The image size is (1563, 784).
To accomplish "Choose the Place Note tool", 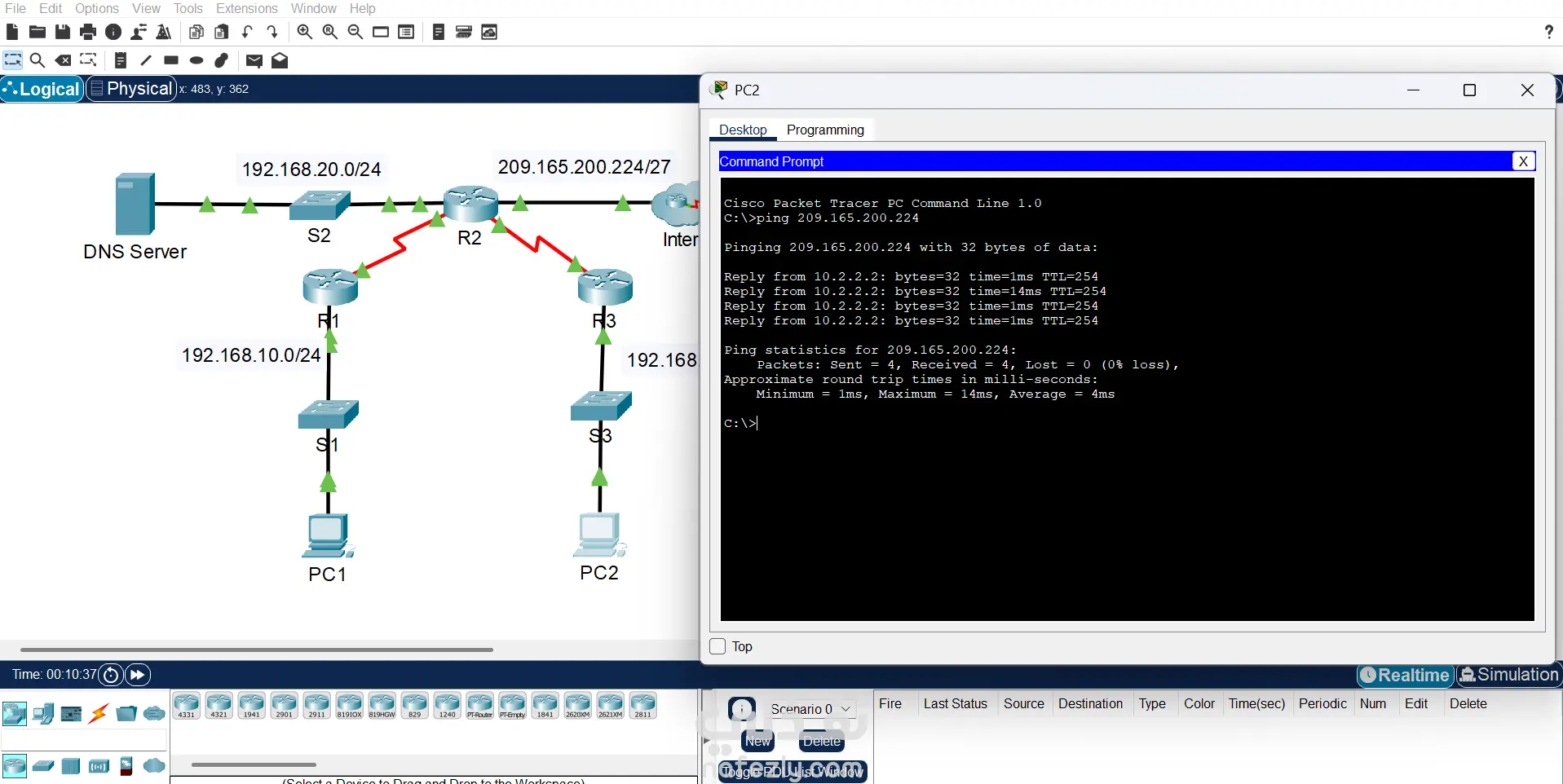I will click(121, 60).
